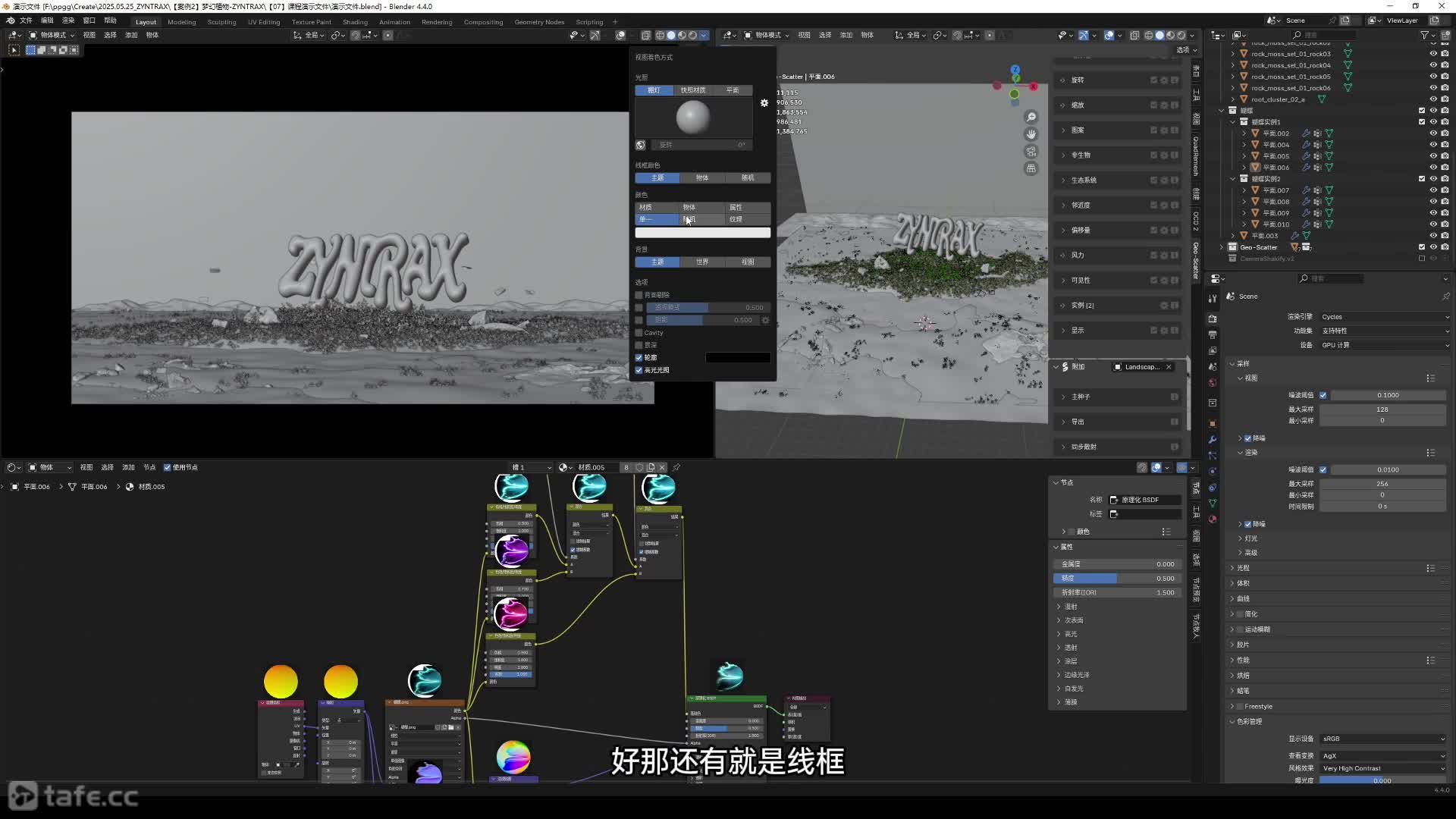Click the pan hand gizmo in right viewport
Image resolution: width=1456 pixels, height=819 pixels.
click(1031, 134)
